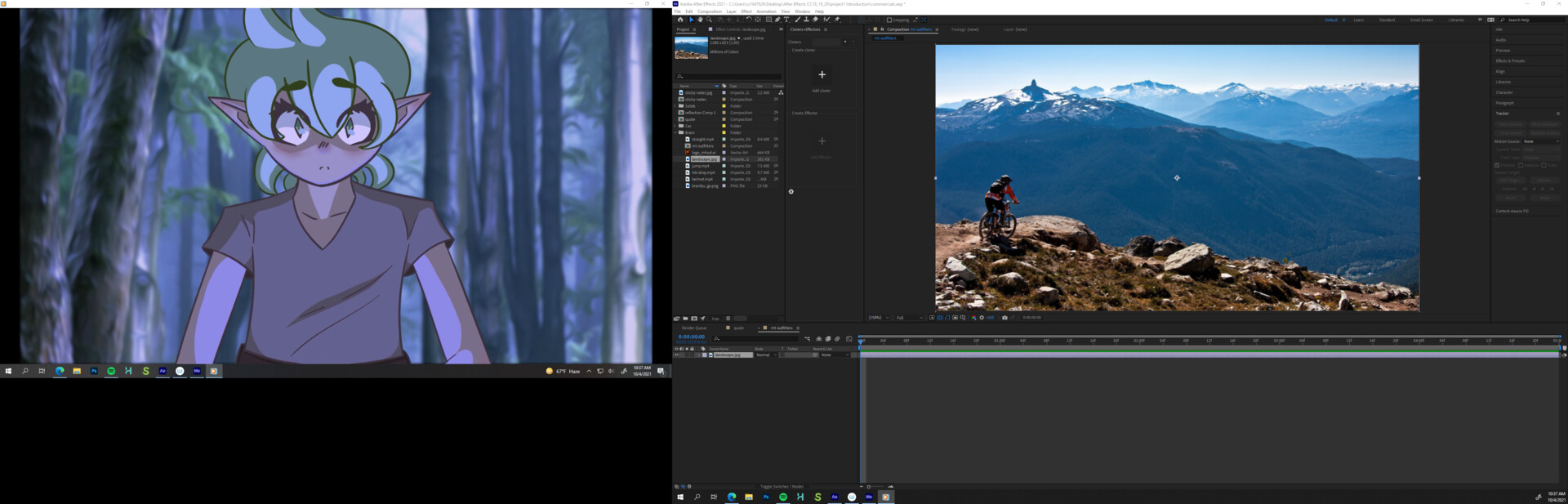Open Cloners+Effectors settings gear
The width and height of the screenshot is (1568, 504).
click(791, 192)
